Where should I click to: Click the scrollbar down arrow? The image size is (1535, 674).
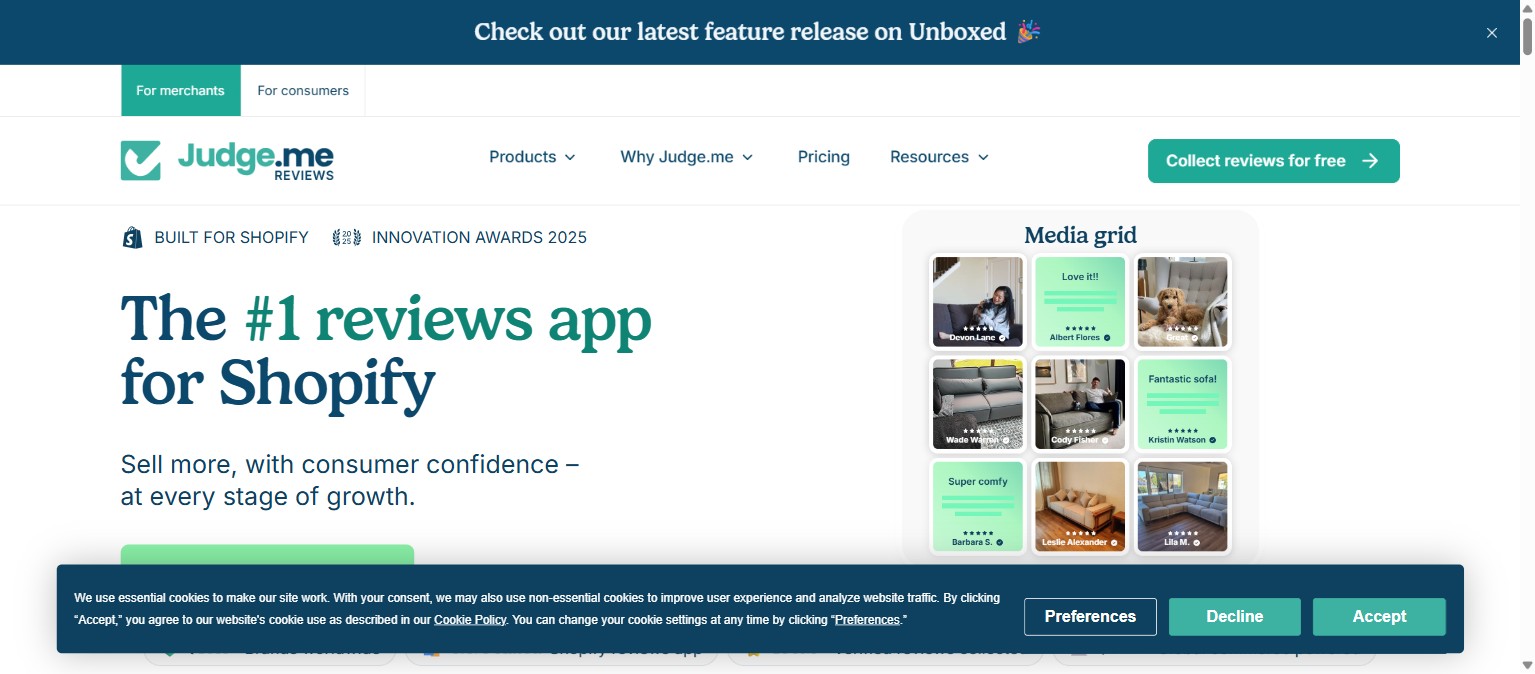(x=1527, y=665)
